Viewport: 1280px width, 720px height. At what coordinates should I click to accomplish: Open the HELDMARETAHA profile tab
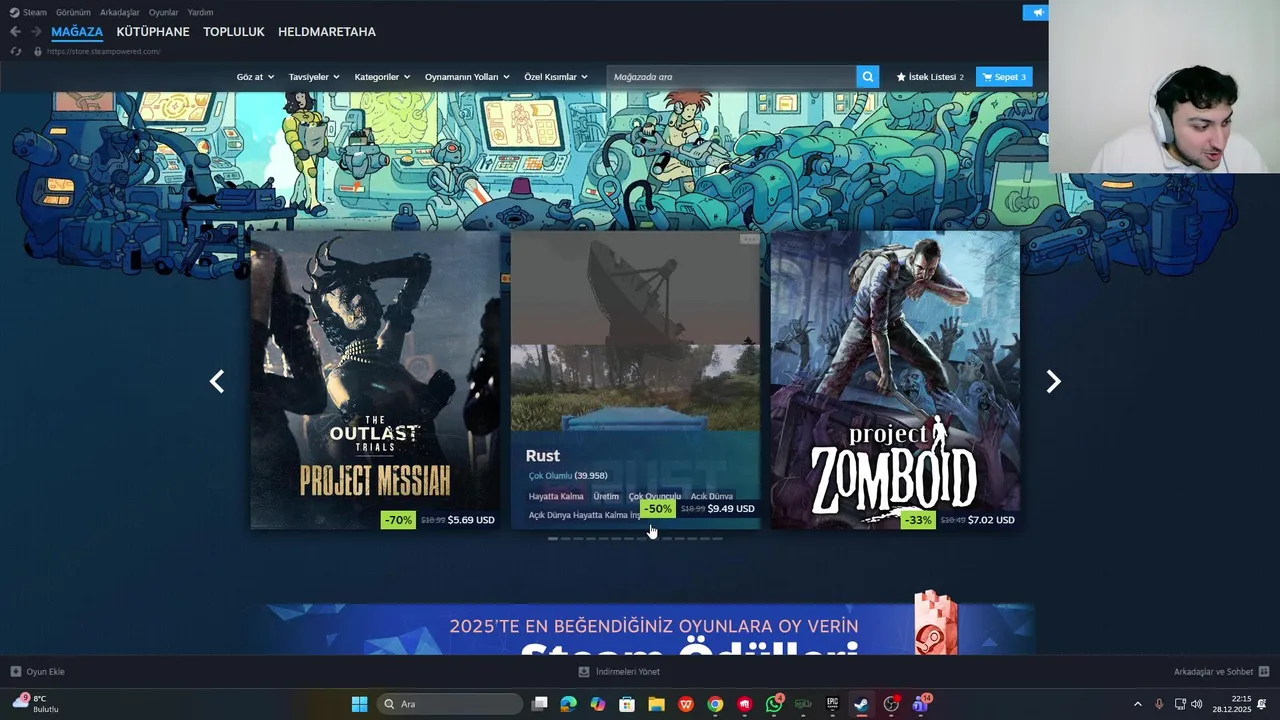(327, 32)
